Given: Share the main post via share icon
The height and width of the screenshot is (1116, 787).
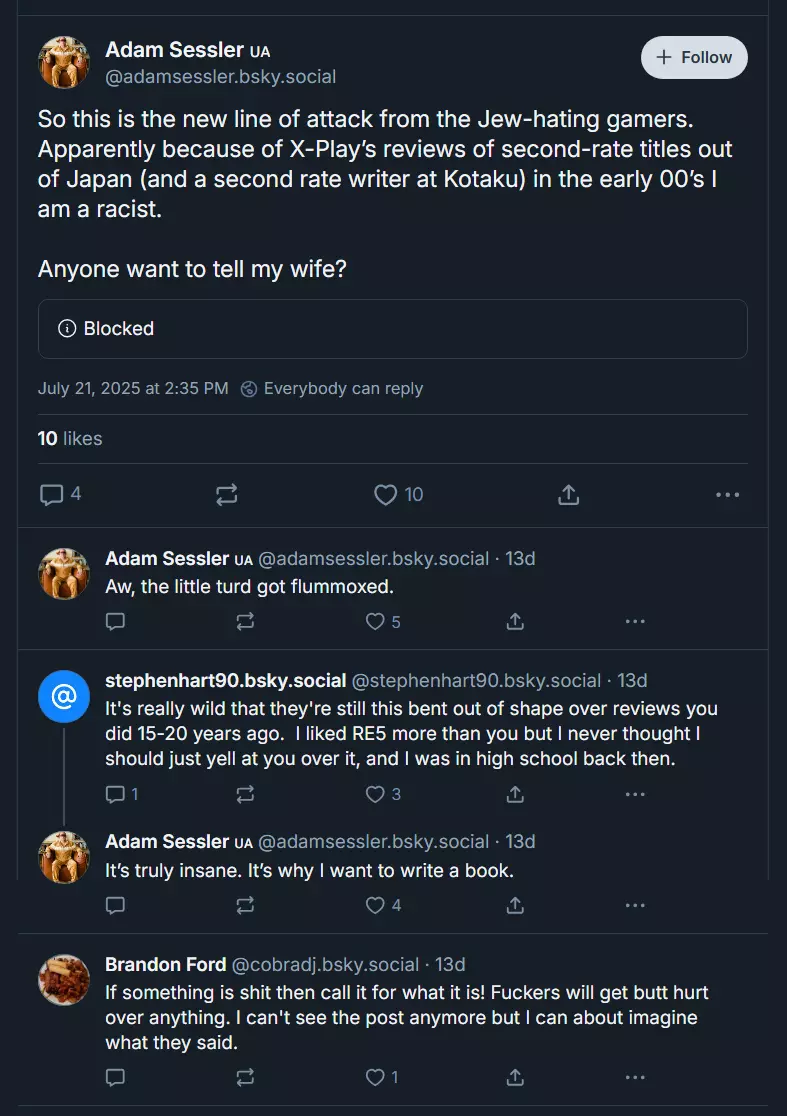Looking at the screenshot, I should pyautogui.click(x=568, y=494).
